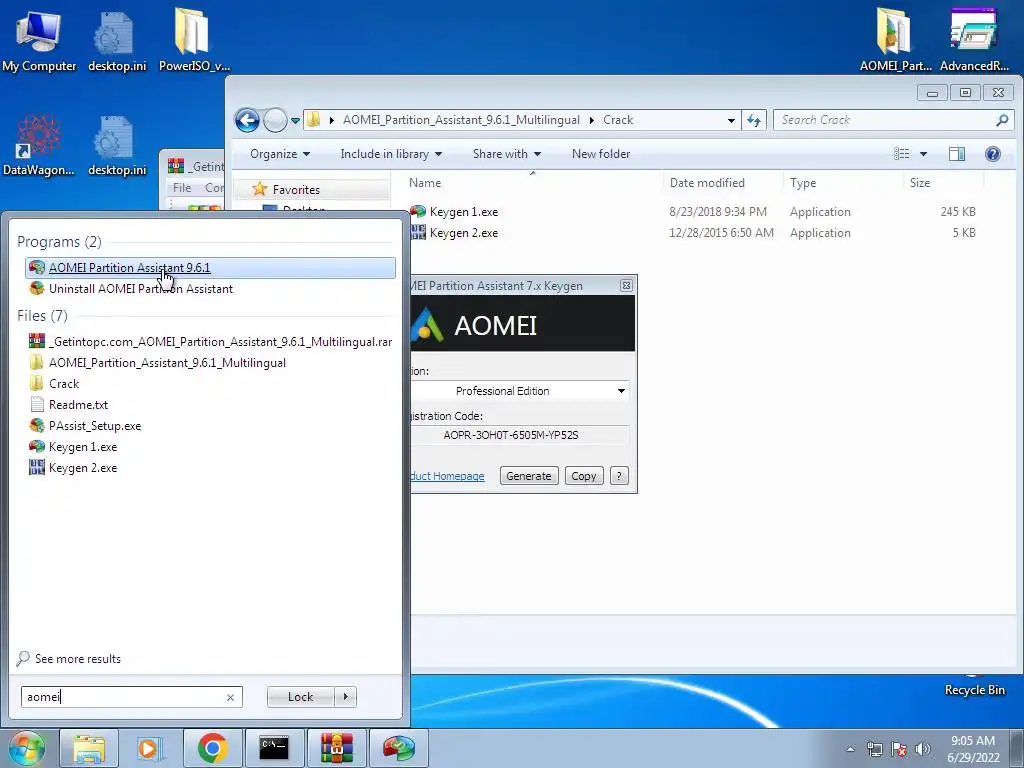Select Favorites in the navigation pane

click(x=296, y=190)
